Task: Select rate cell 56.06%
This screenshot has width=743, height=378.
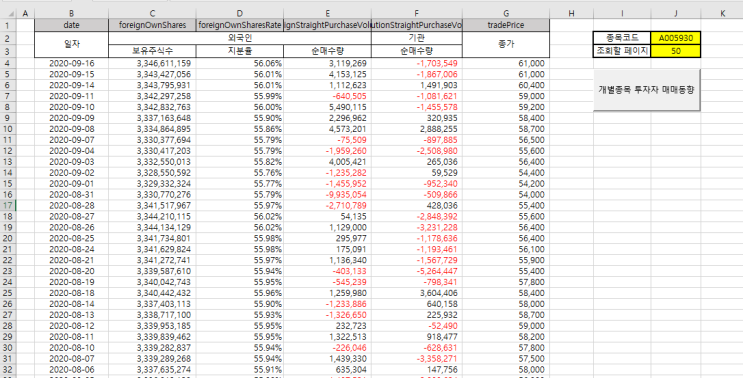Action: click(x=239, y=63)
